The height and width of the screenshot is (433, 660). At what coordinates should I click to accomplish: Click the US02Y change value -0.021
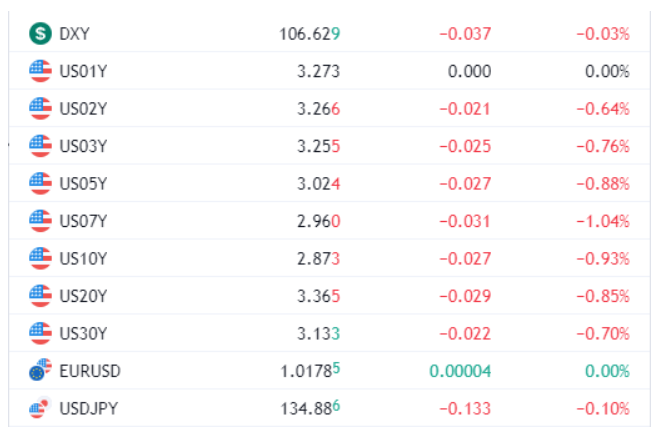tap(465, 109)
